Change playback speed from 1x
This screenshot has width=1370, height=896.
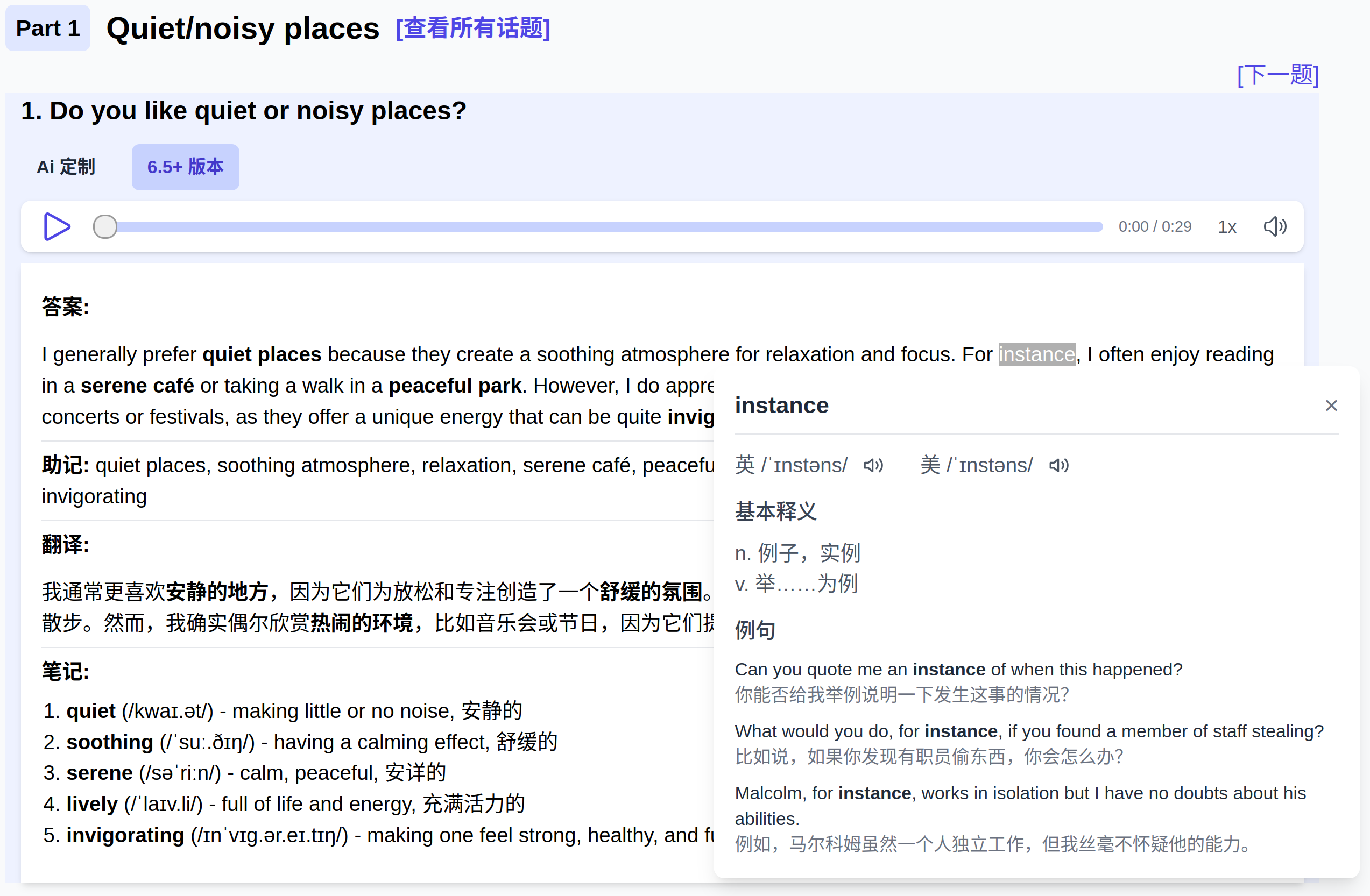click(x=1227, y=227)
